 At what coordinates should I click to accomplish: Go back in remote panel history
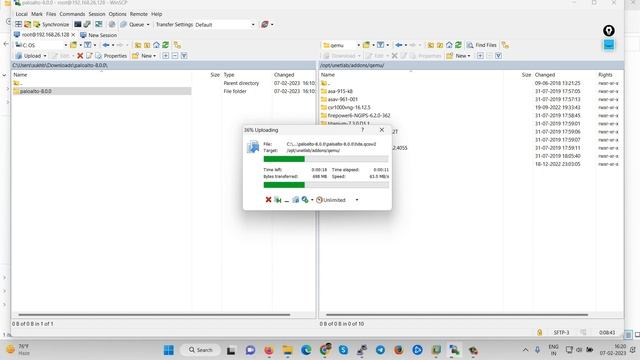pos(398,45)
